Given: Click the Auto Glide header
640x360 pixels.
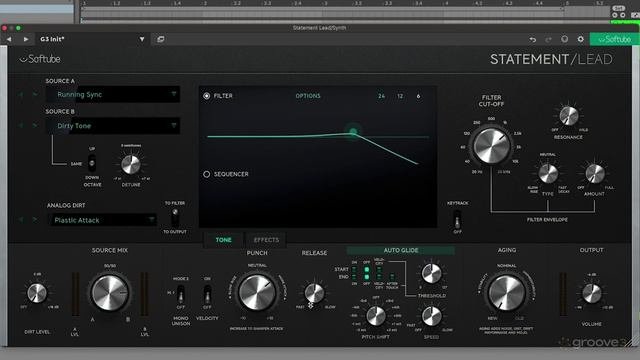Looking at the screenshot, I should click(x=400, y=250).
